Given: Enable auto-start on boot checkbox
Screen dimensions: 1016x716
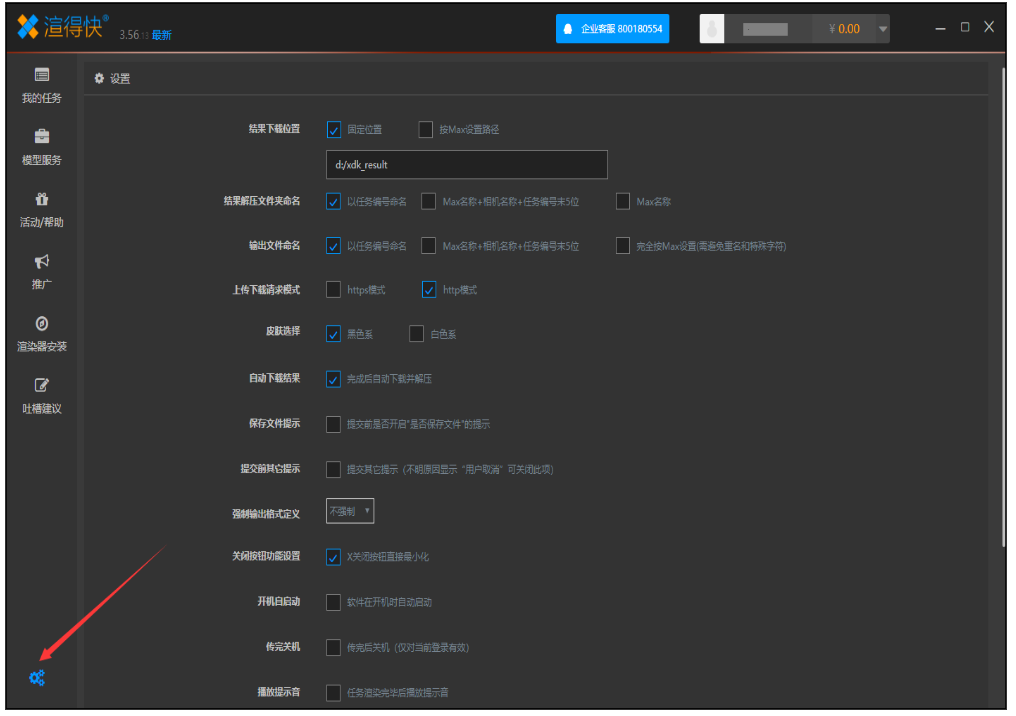Looking at the screenshot, I should pos(334,602).
